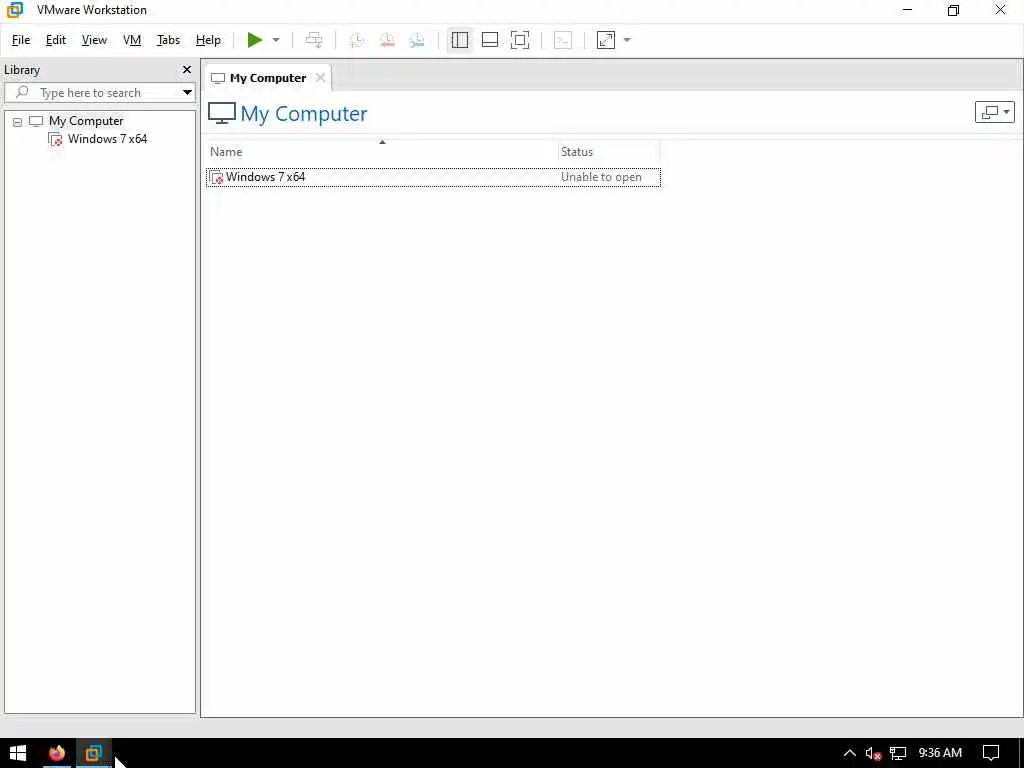
Task: Select My Computer in library tree
Action: pos(86,121)
